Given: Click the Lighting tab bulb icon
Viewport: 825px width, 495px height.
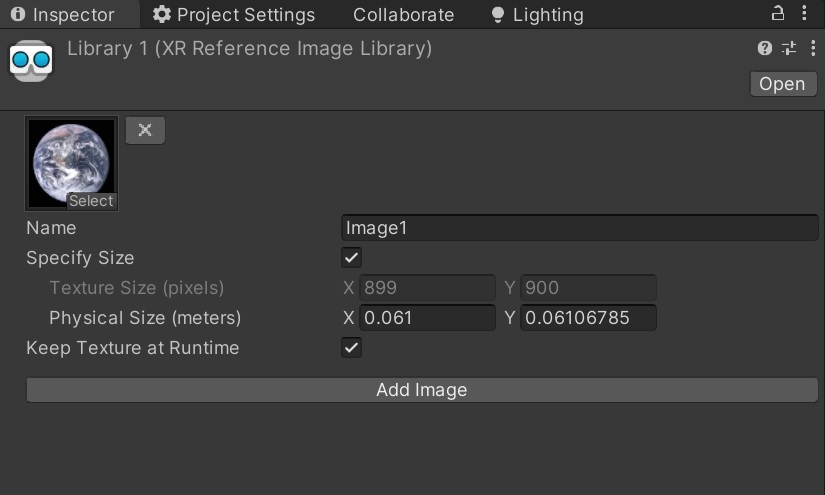Looking at the screenshot, I should coord(497,15).
